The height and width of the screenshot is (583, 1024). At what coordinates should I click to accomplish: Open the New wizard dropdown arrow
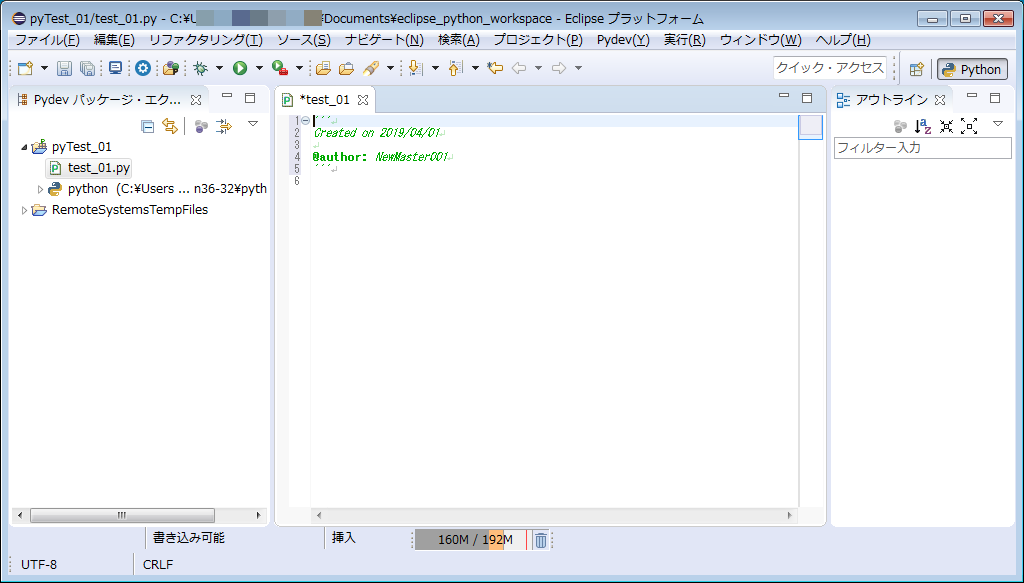[x=44, y=68]
